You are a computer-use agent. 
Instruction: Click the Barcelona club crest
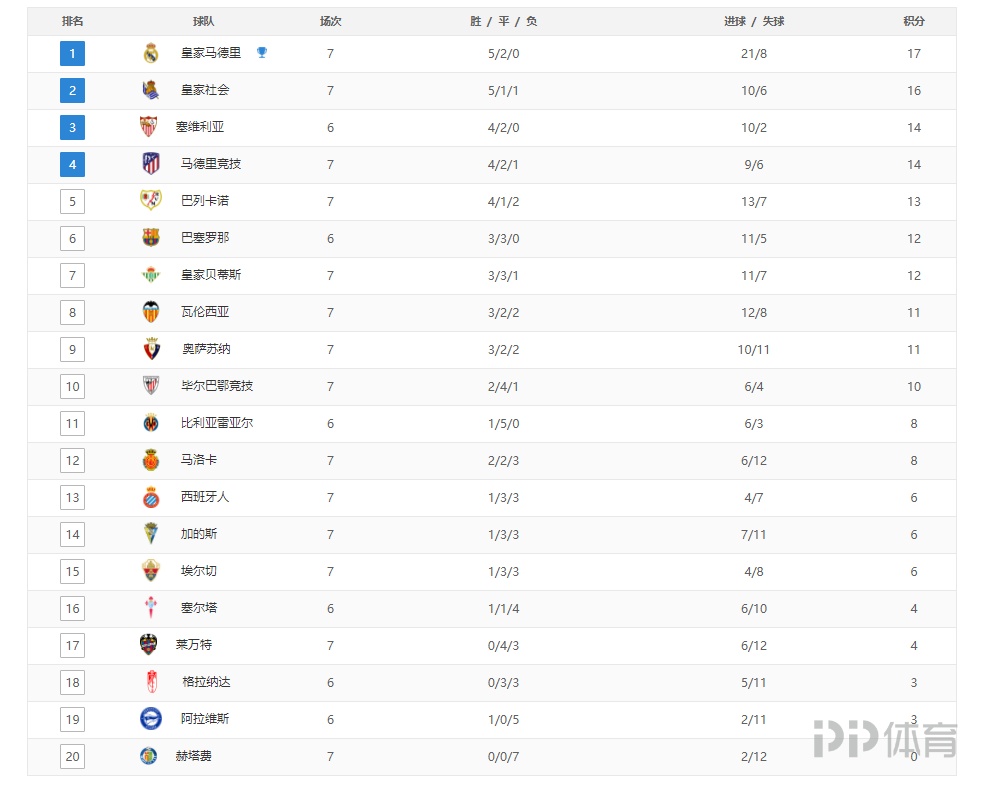point(151,238)
